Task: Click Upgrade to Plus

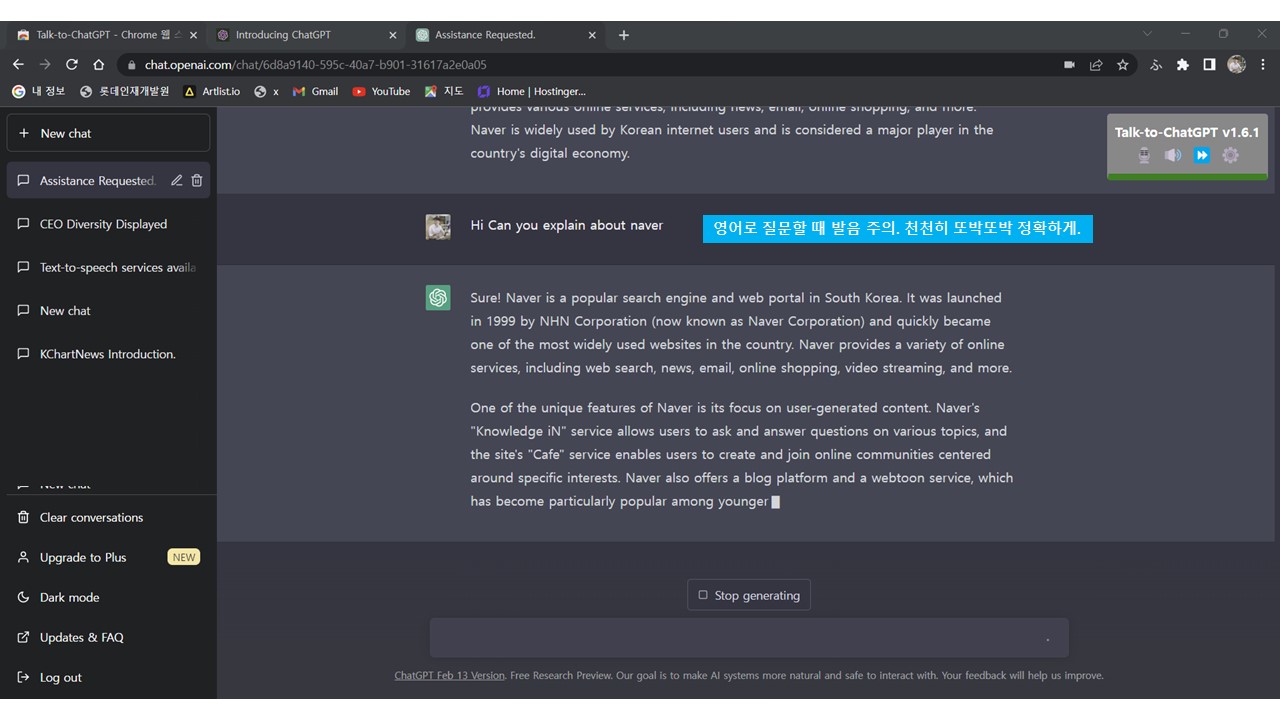Action: tap(108, 557)
